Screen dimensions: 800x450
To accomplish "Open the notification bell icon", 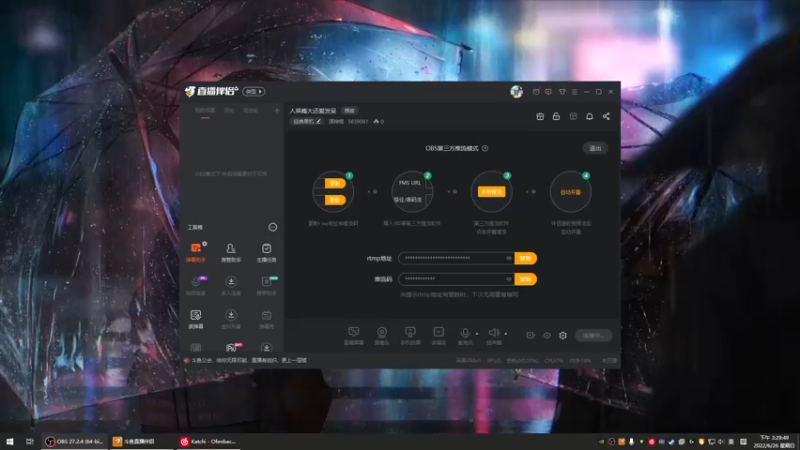I will [589, 116].
